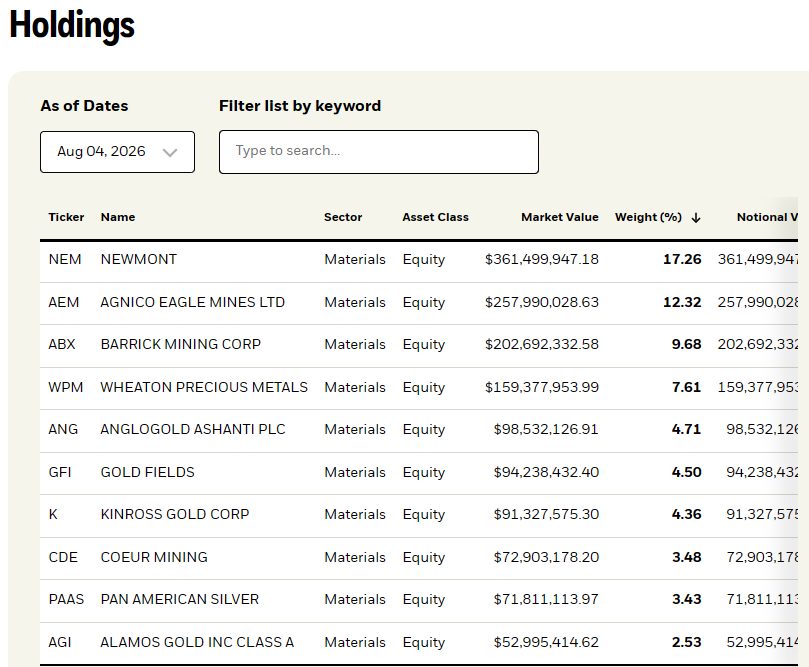Click BARRICK MINING CORP name

pyautogui.click(x=181, y=344)
